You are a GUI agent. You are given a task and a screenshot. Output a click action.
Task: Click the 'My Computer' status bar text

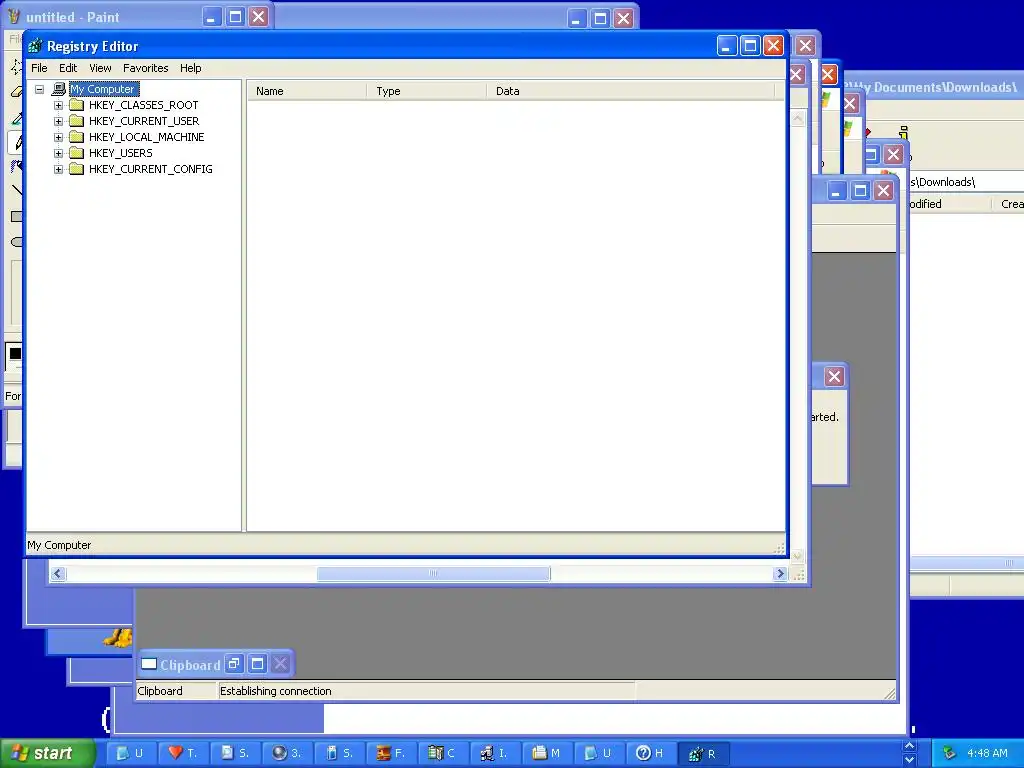[59, 545]
